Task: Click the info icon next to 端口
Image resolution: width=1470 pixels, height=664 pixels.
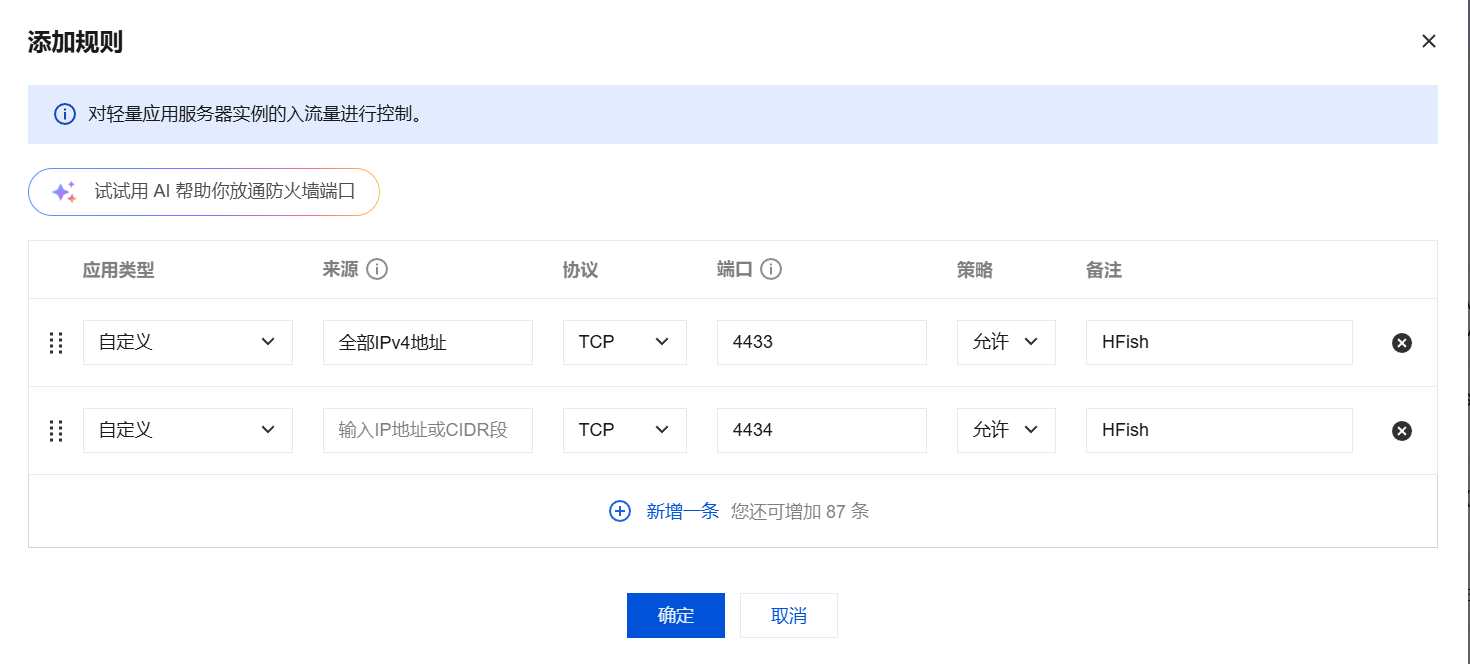Action: 771,270
